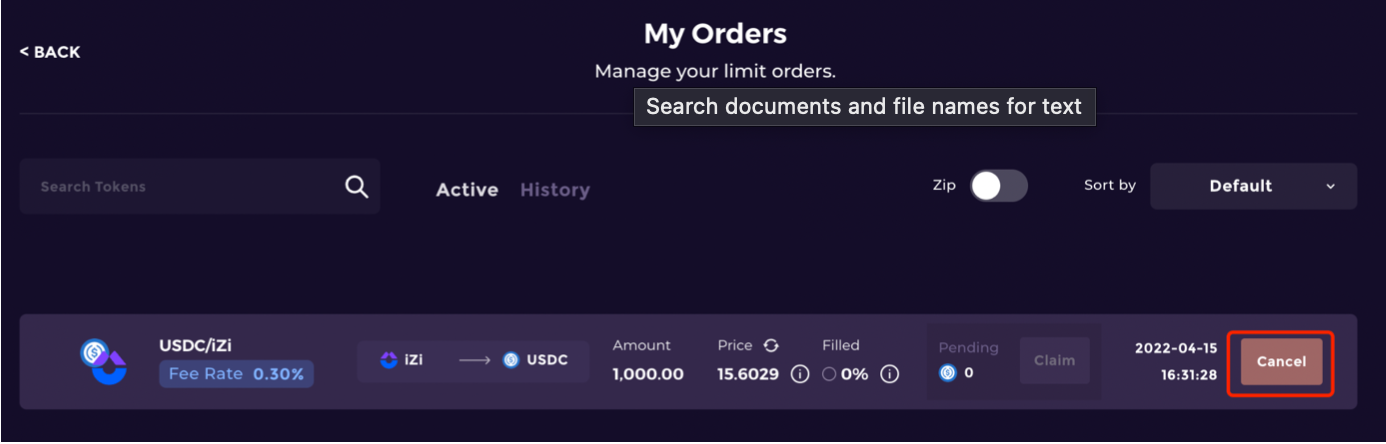Screen dimensions: 1386x444
Task: Click the Sort by dropdown chevron arrow
Action: (x=1330, y=187)
